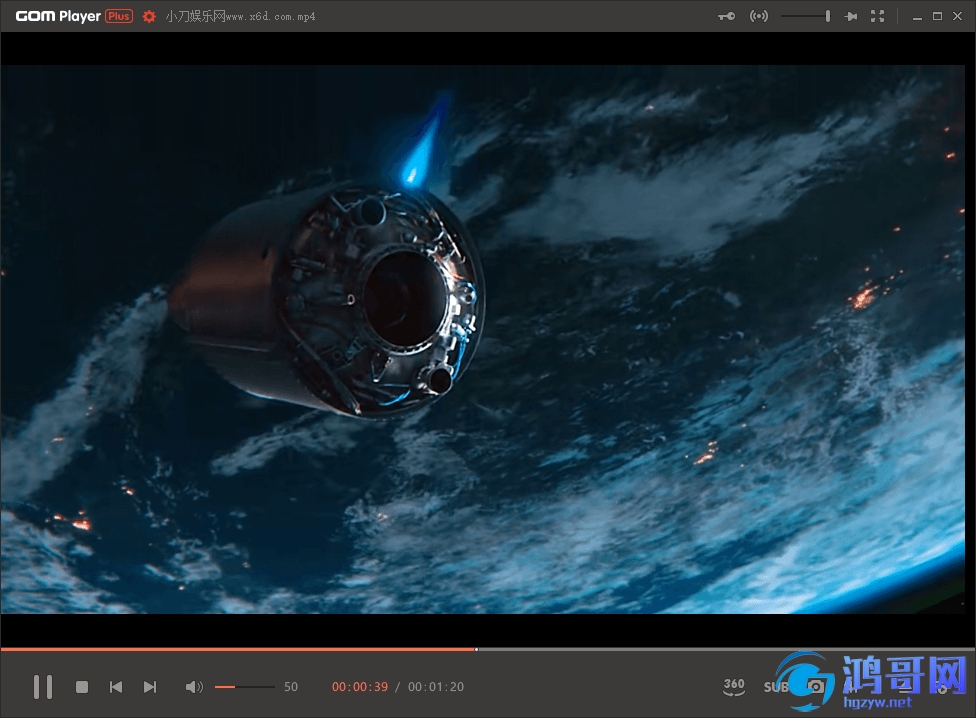Open the red gear settings icon
The width and height of the screenshot is (976, 718).
(x=149, y=17)
